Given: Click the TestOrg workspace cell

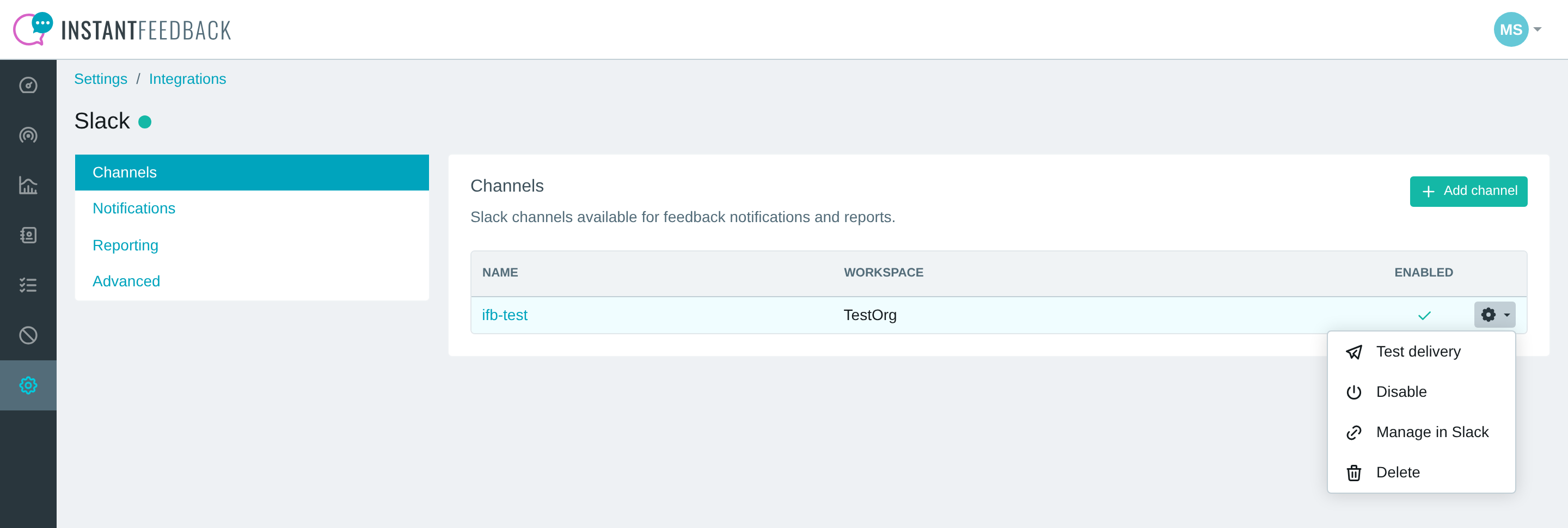Looking at the screenshot, I should [x=869, y=315].
